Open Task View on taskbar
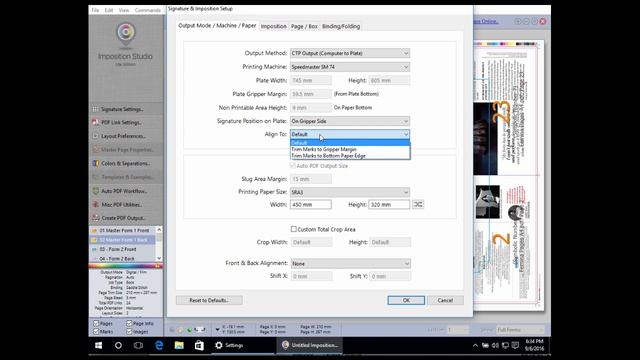Viewport: 640px width, 360px height. pyautogui.click(x=138, y=345)
